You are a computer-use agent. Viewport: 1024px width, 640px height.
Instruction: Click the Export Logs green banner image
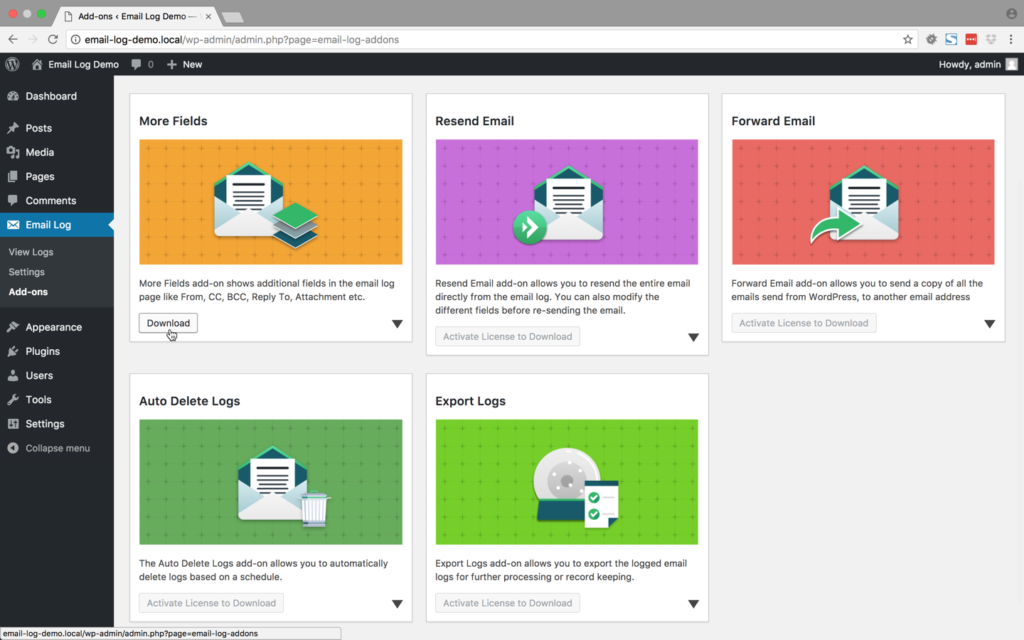[567, 482]
